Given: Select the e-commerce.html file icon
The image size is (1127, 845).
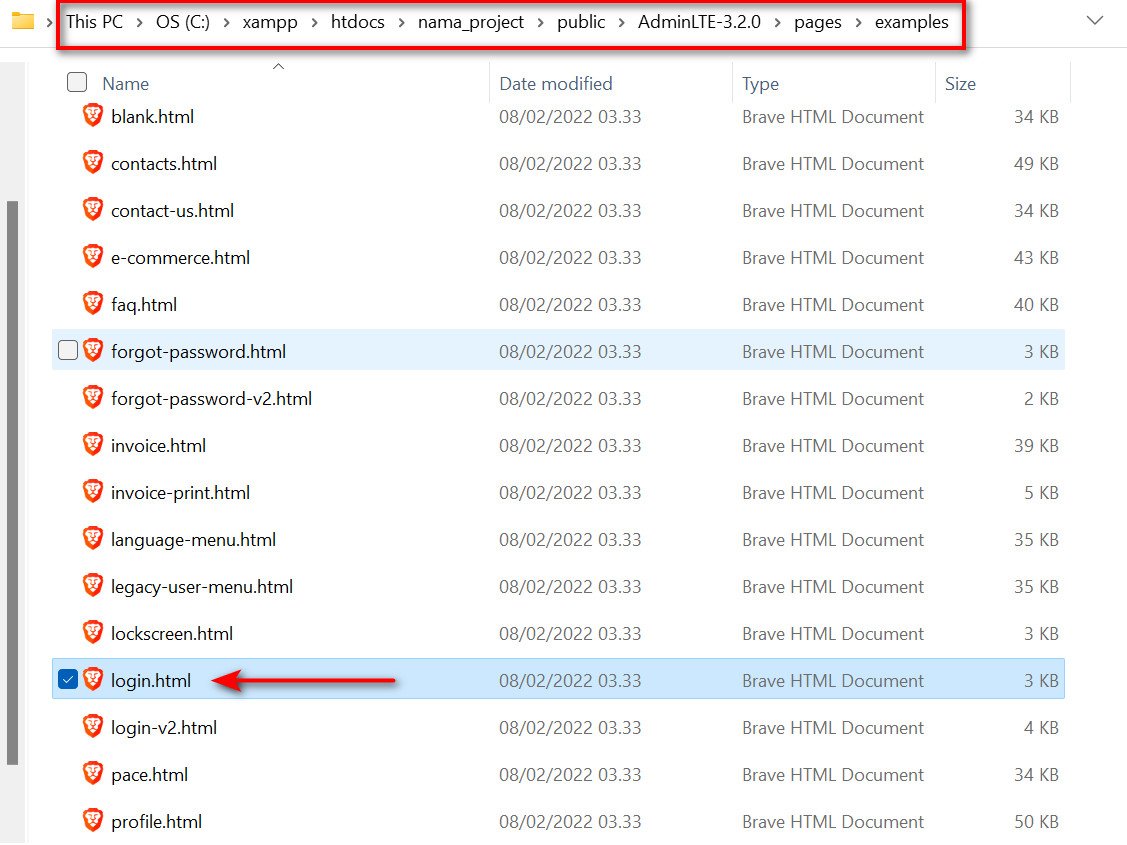Looking at the screenshot, I should coord(93,257).
